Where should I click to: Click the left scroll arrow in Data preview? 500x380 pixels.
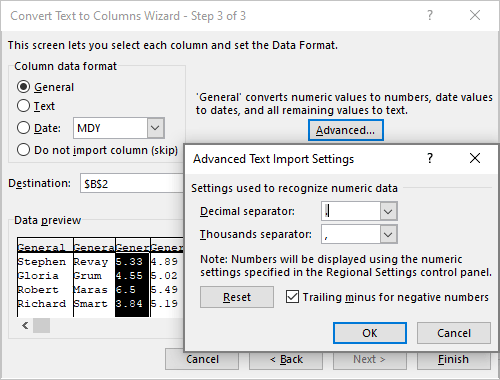(25, 325)
